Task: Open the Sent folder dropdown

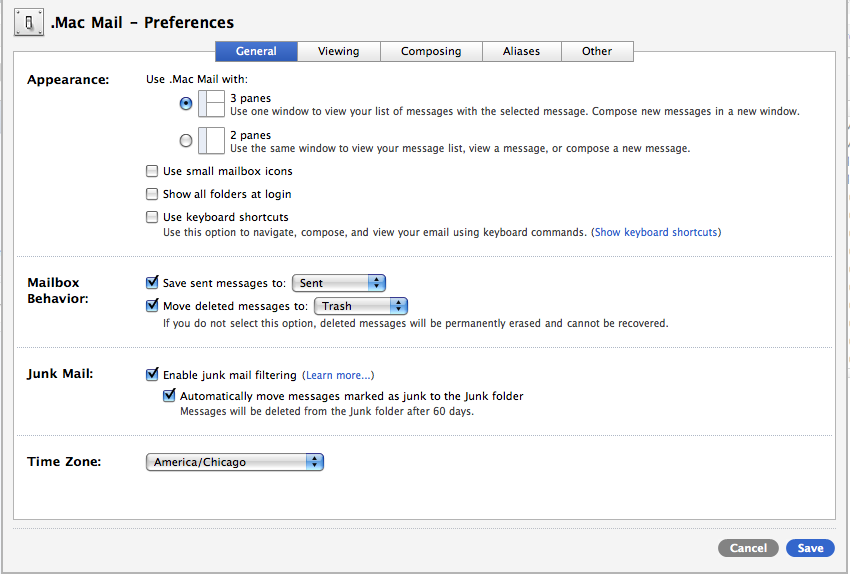Action: (339, 283)
